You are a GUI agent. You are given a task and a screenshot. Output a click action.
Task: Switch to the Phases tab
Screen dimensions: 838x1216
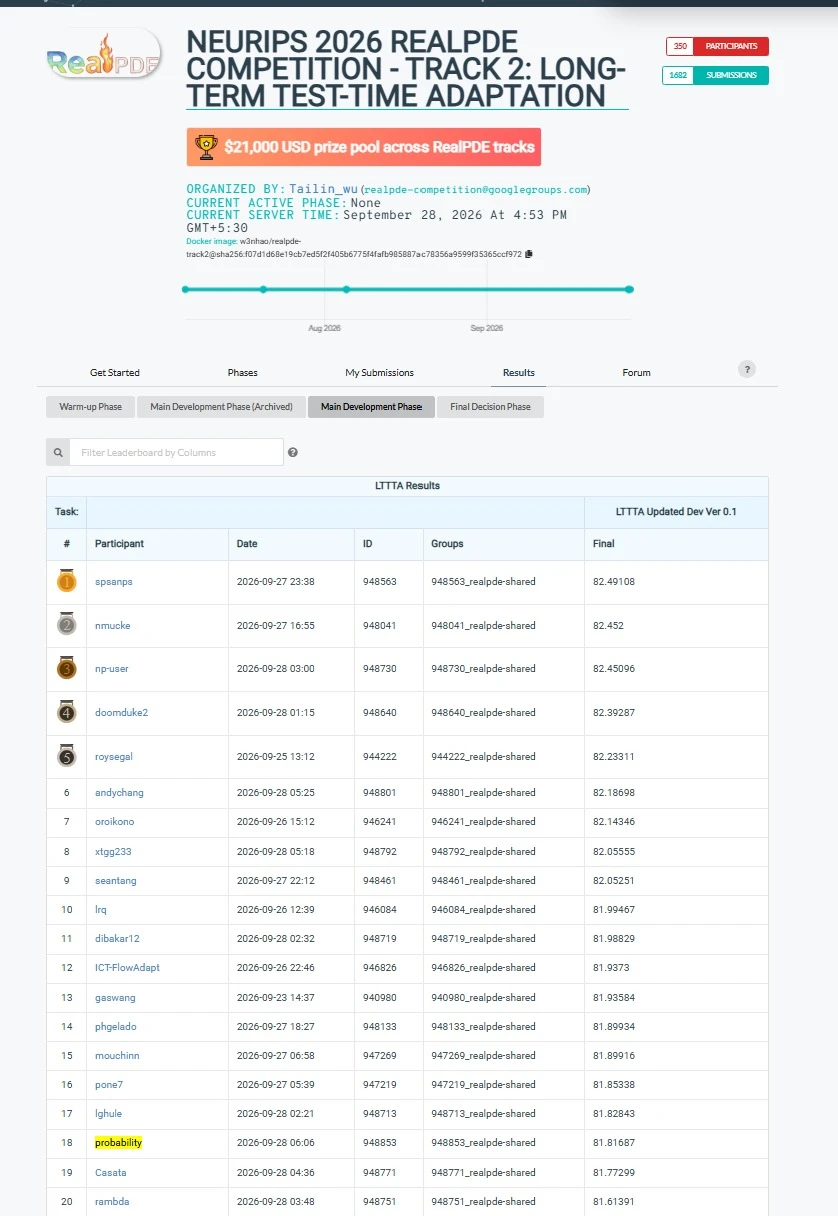pyautogui.click(x=242, y=373)
